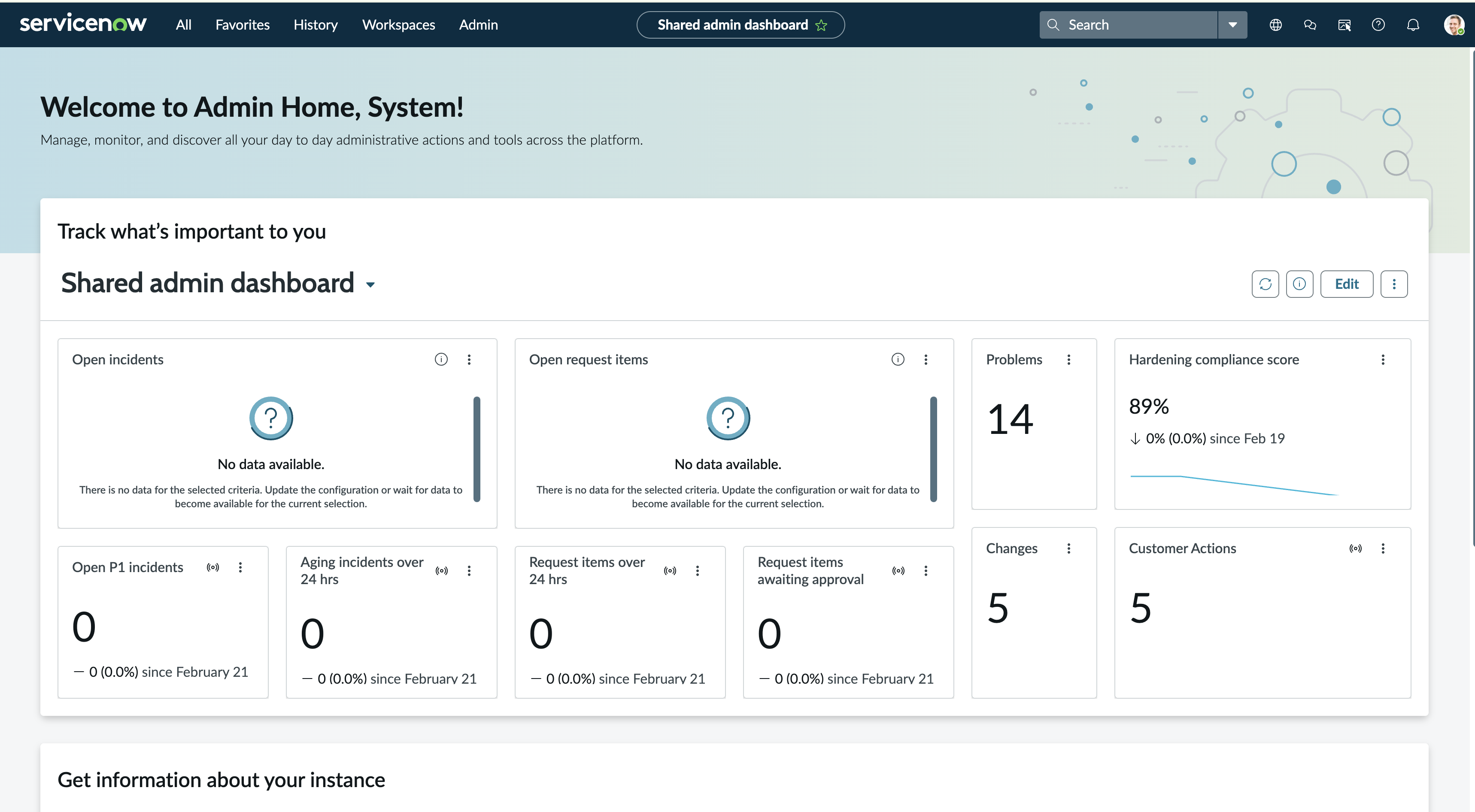
Task: Open the Problems card more options menu
Action: (1068, 359)
